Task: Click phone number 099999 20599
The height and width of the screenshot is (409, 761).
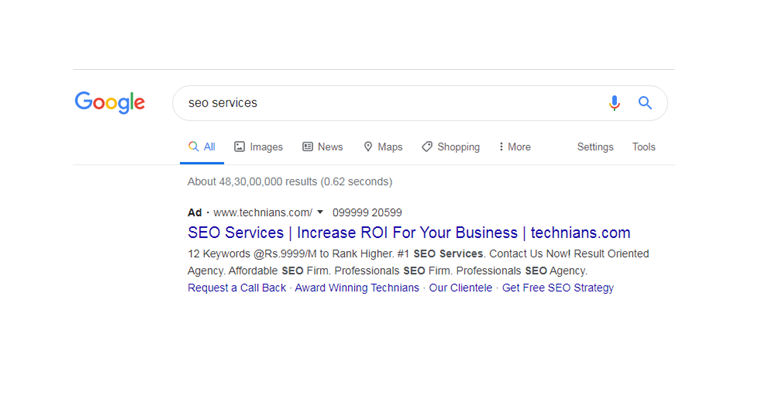Action: tap(367, 213)
